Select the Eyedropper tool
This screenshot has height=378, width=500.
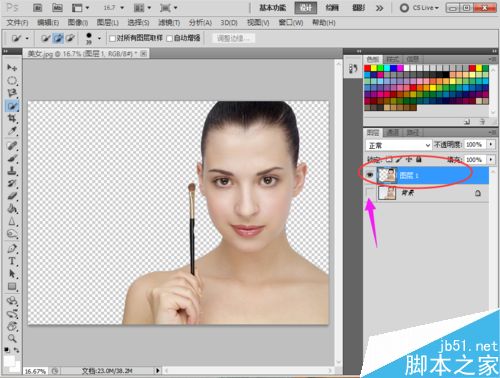12,131
